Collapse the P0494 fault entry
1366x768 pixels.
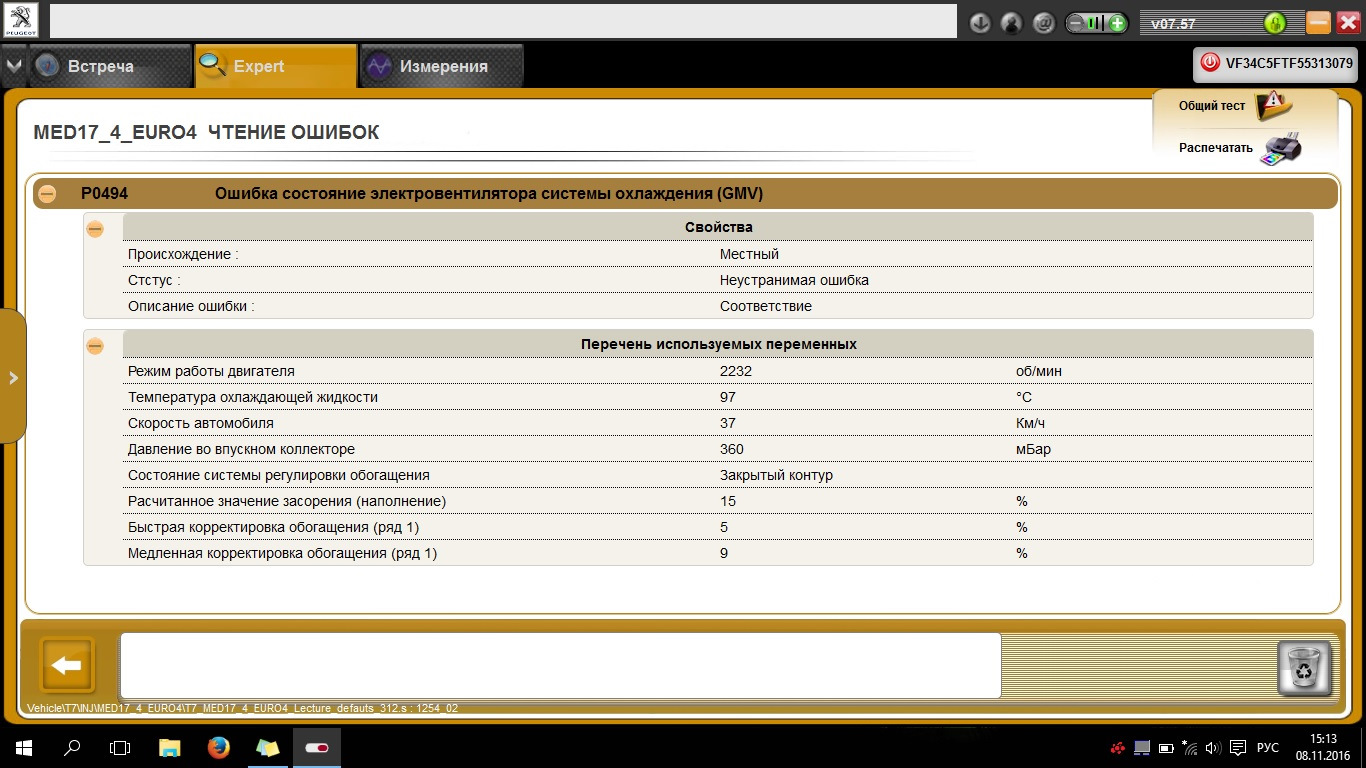[46, 194]
